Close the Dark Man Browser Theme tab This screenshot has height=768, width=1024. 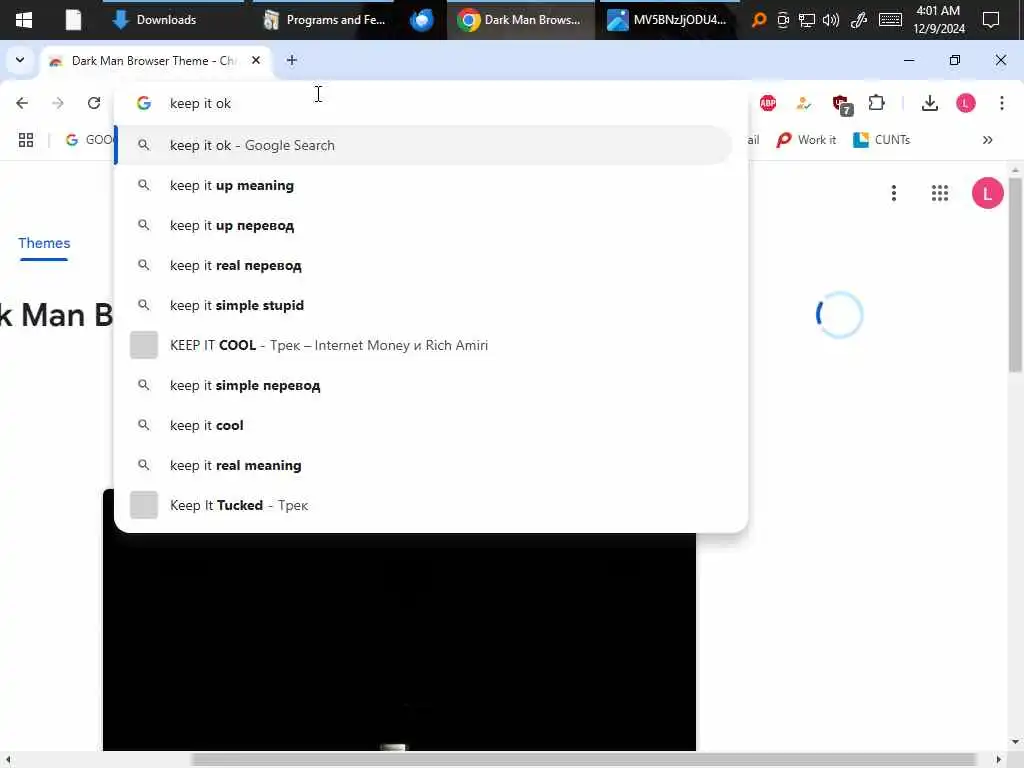256,60
